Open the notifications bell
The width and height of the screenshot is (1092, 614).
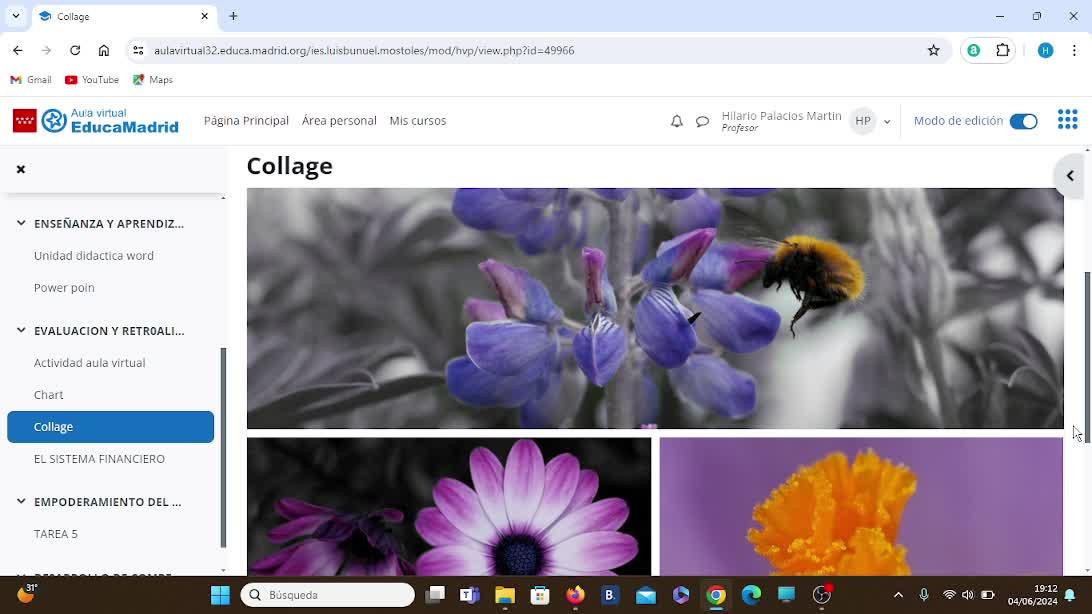click(676, 121)
